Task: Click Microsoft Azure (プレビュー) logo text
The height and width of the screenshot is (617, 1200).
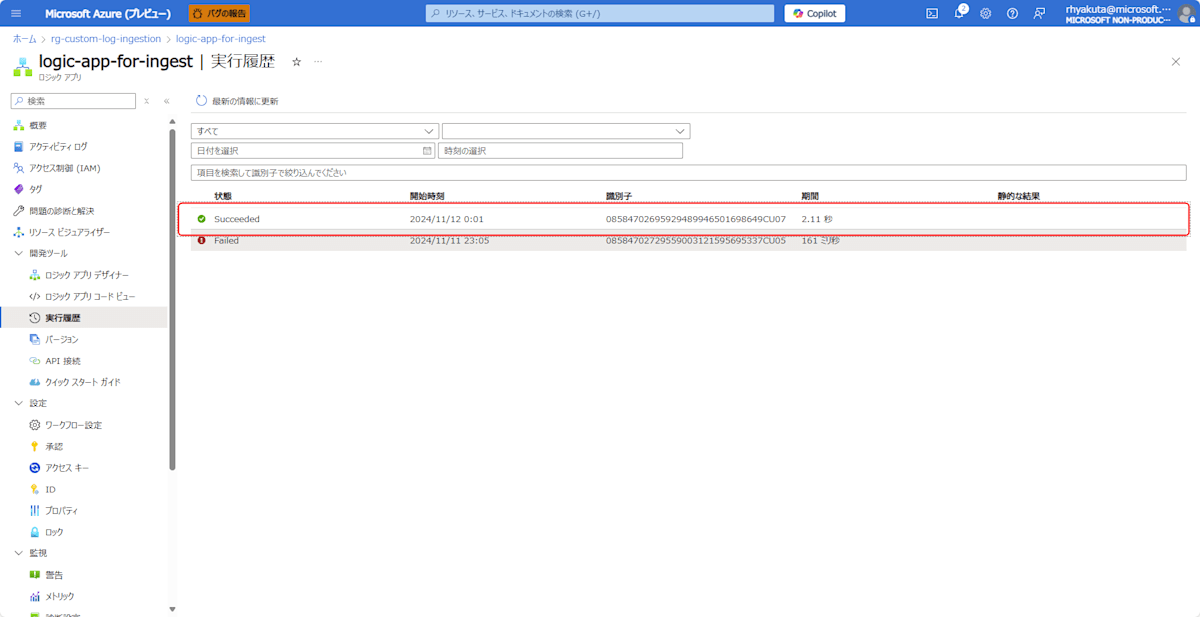Action: (107, 13)
